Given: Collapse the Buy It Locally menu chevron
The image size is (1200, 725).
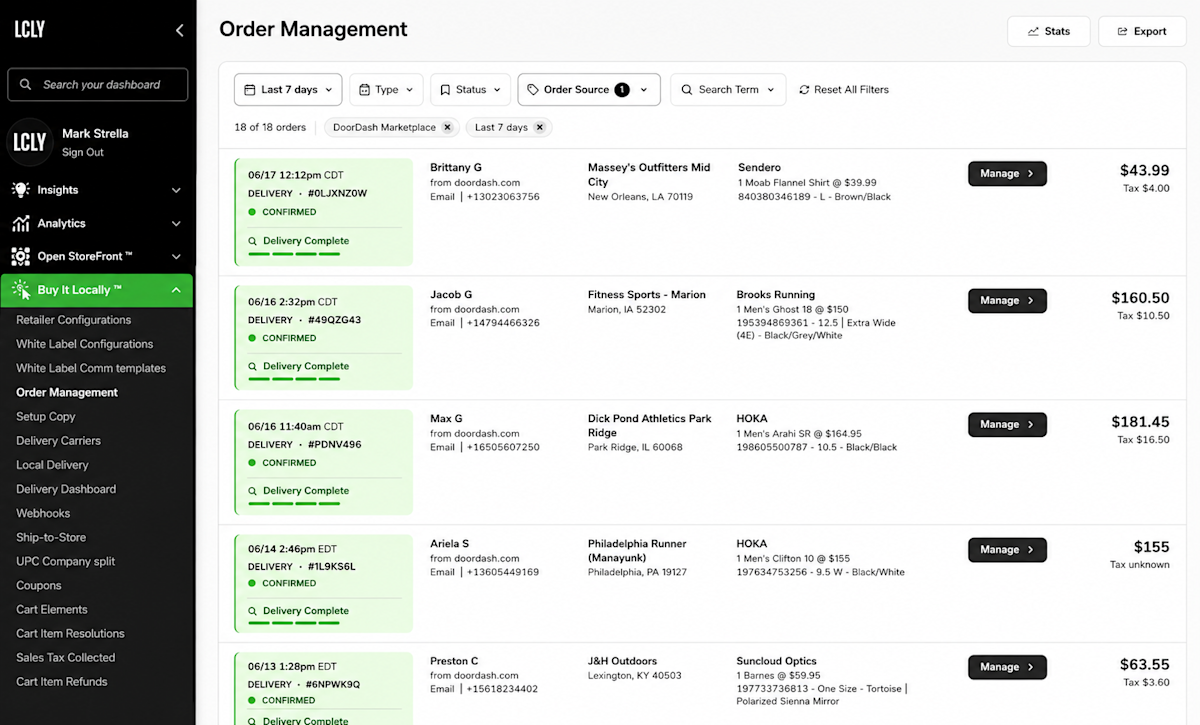Looking at the screenshot, I should 176,290.
